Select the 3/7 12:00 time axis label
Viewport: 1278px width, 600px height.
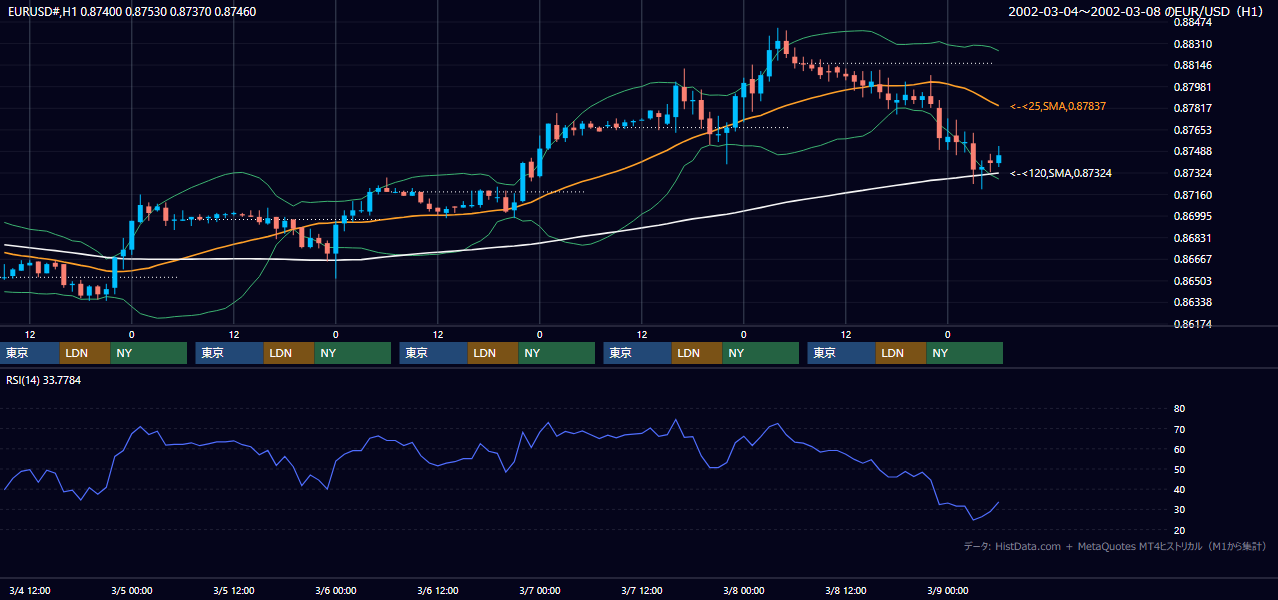point(641,590)
